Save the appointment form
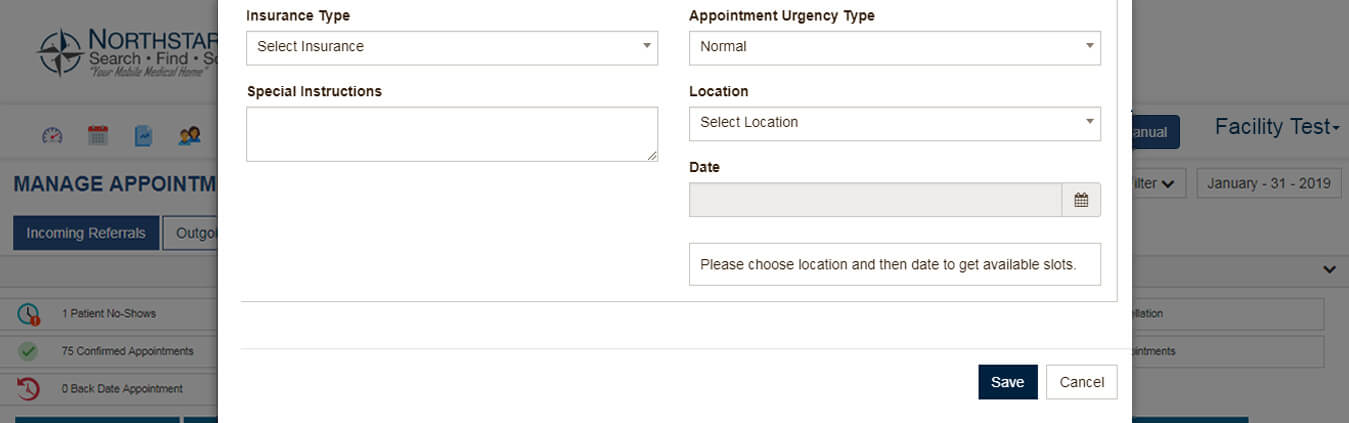Image resolution: width=1349 pixels, height=423 pixels. point(1007,382)
